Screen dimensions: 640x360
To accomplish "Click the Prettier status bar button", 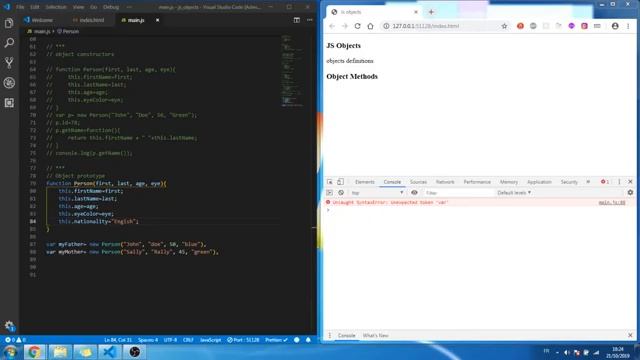I will pos(276,340).
